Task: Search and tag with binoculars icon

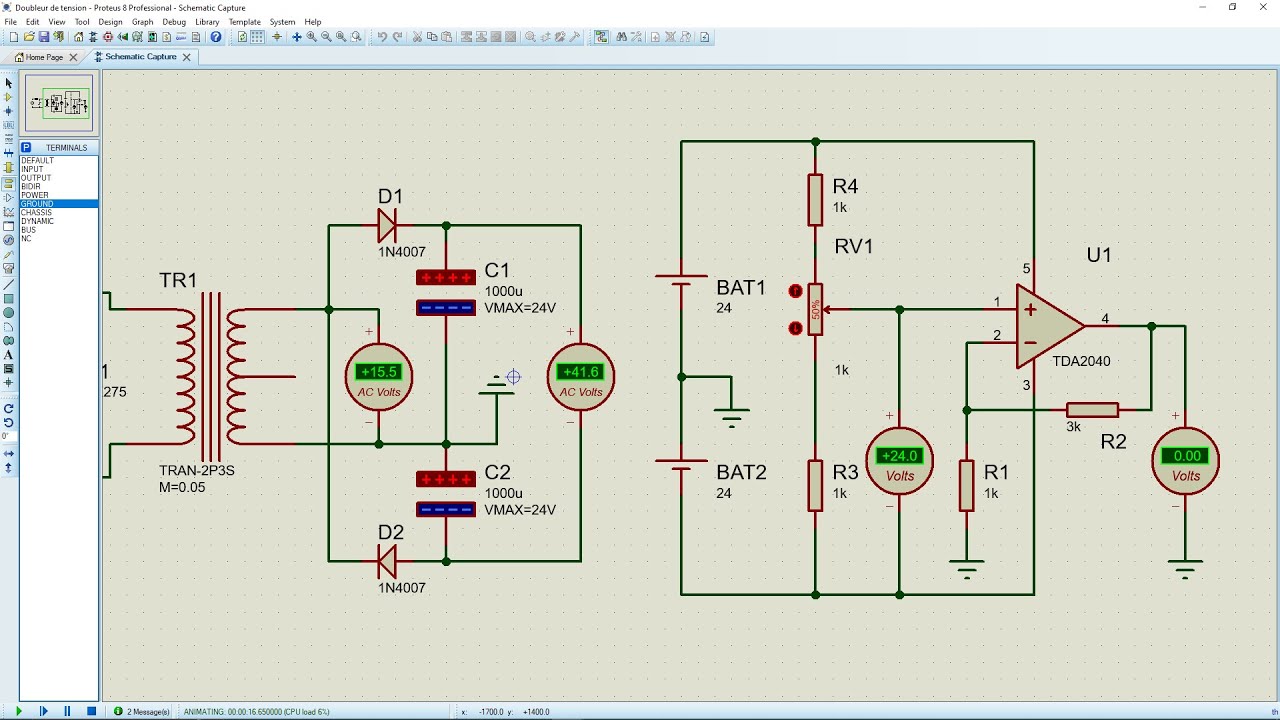Action: click(x=621, y=37)
